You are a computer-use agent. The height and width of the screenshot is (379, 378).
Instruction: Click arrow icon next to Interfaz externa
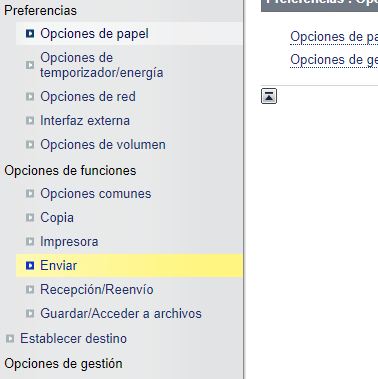pos(30,121)
